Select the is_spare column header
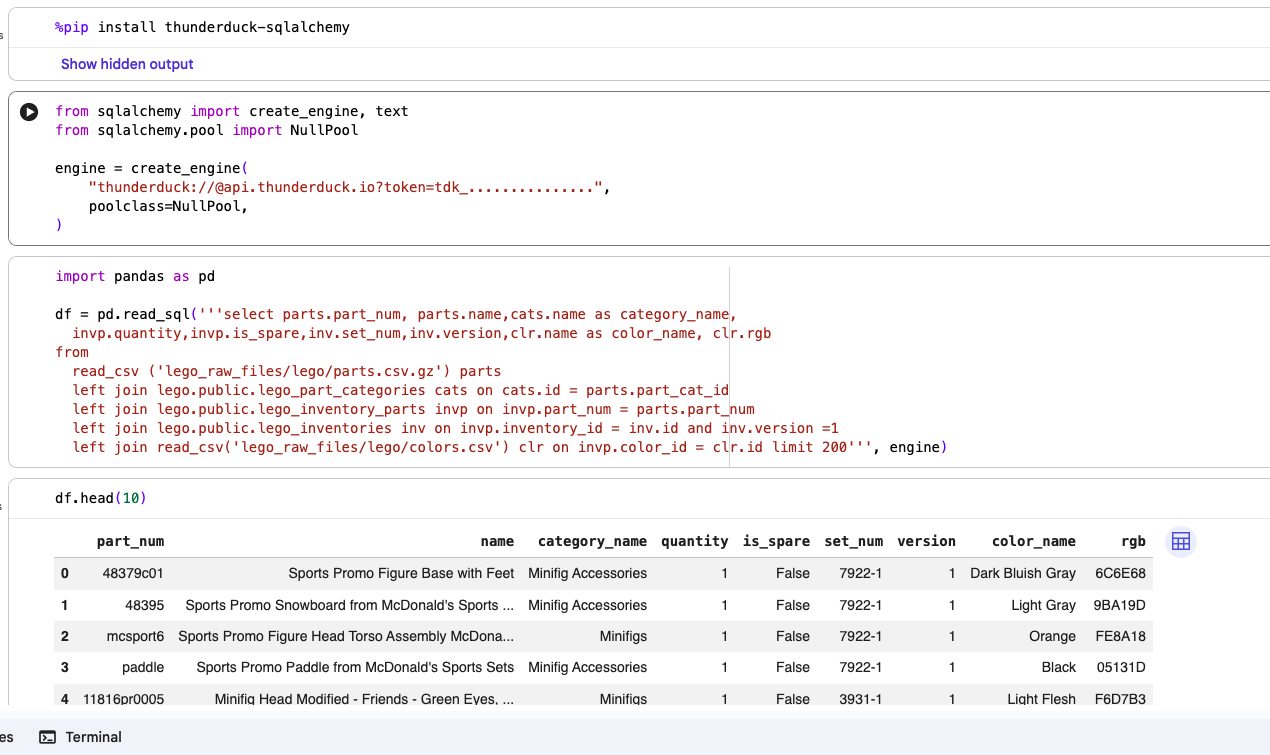This screenshot has width=1270, height=755. click(776, 541)
